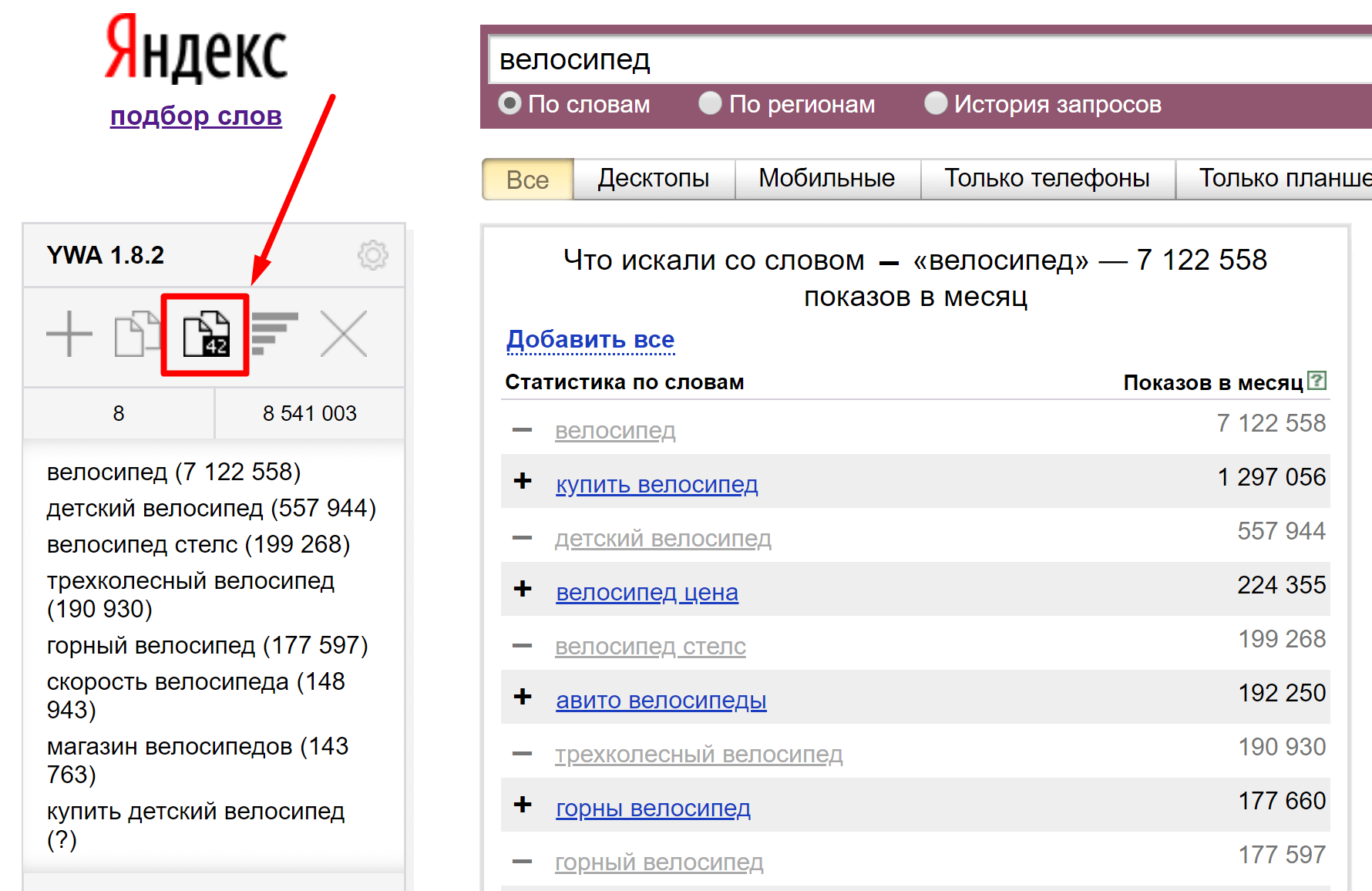Remove детский велосипед with its minus icon
The image size is (1372, 891).
tap(523, 538)
